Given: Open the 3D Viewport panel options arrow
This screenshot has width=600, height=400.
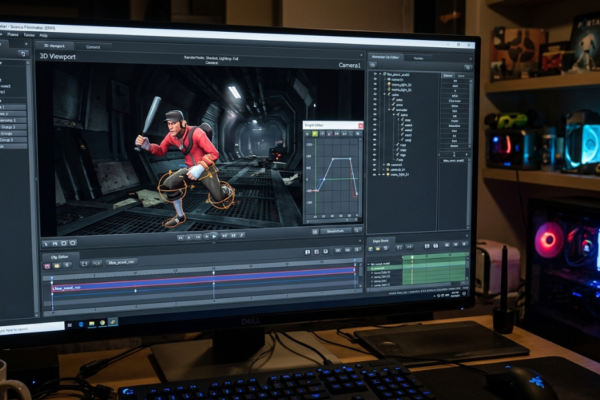Looking at the screenshot, I should coord(361,56).
